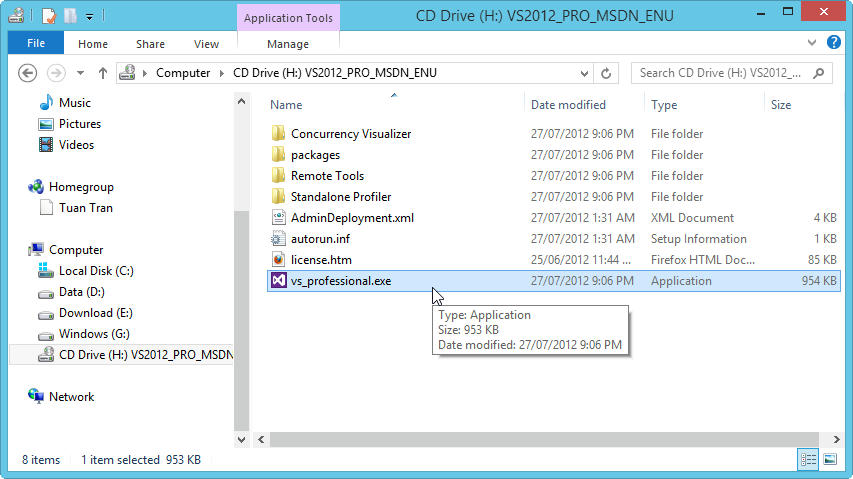Click the license.htm Firefox file icon
The height and width of the screenshot is (479, 853).
pyautogui.click(x=279, y=260)
